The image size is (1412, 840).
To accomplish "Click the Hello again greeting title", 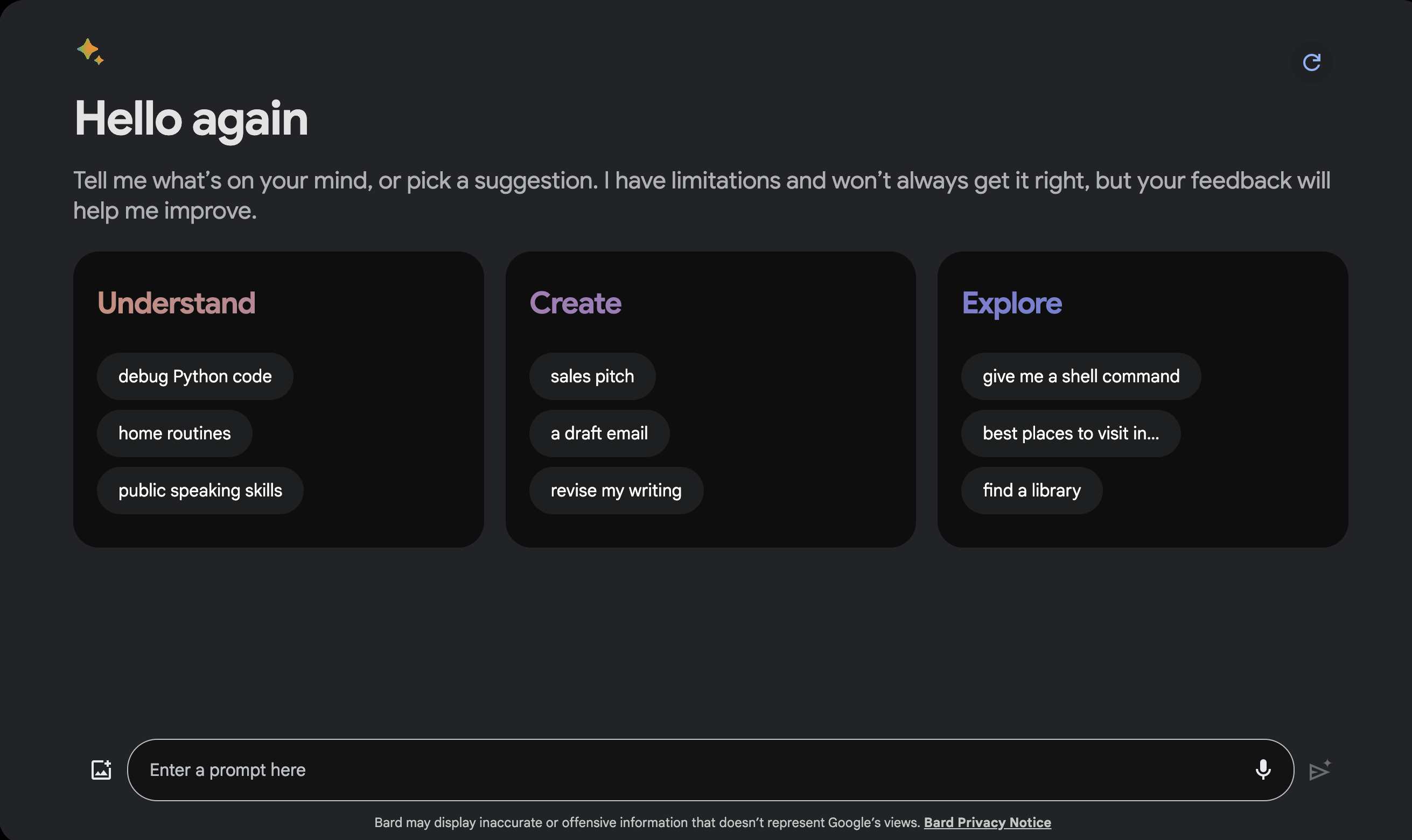I will click(x=191, y=118).
